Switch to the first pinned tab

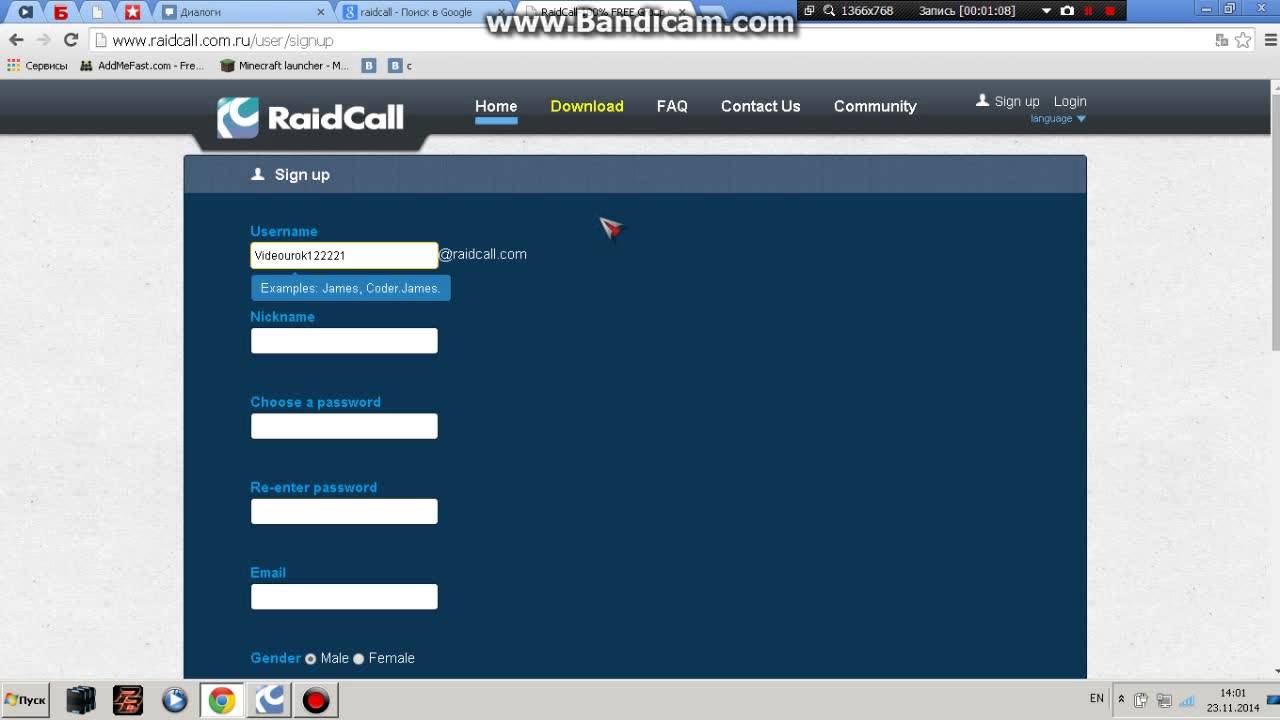click(x=26, y=12)
